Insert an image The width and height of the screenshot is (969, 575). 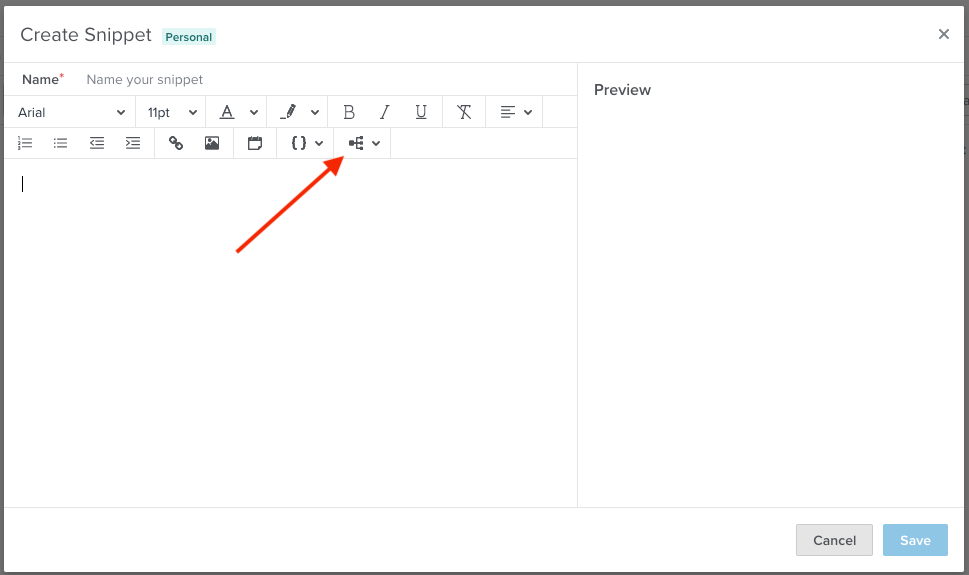click(x=212, y=143)
